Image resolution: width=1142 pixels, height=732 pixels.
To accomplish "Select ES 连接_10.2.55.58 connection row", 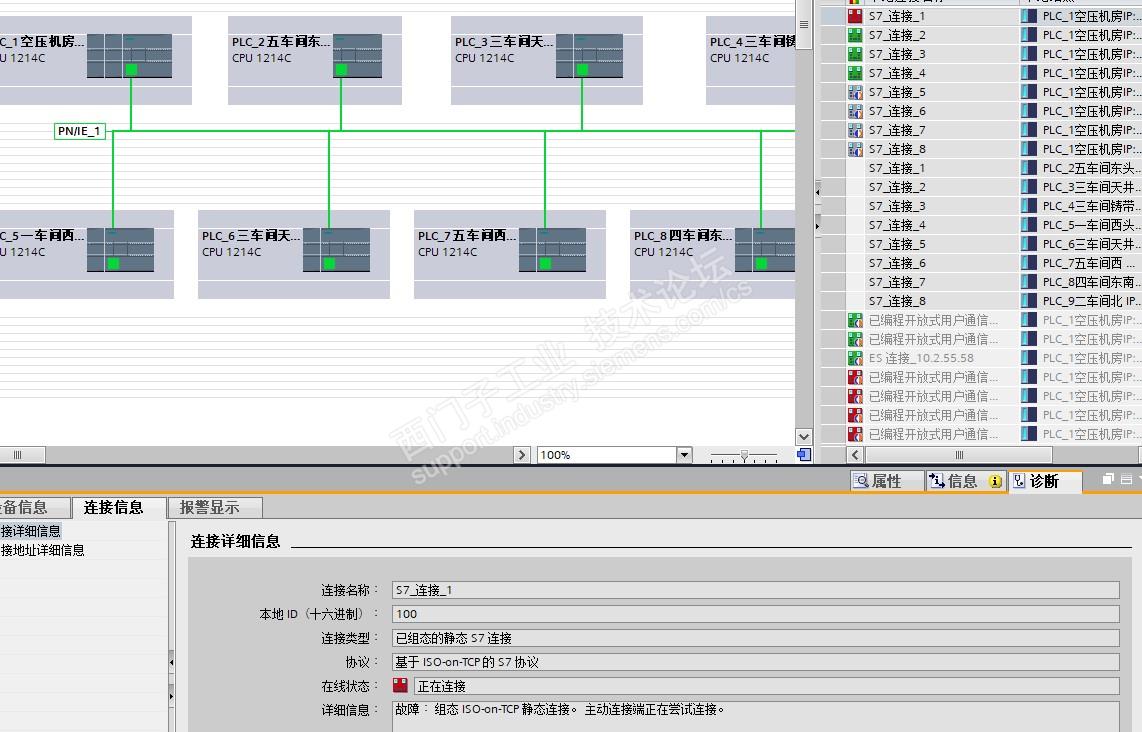I will (981, 358).
